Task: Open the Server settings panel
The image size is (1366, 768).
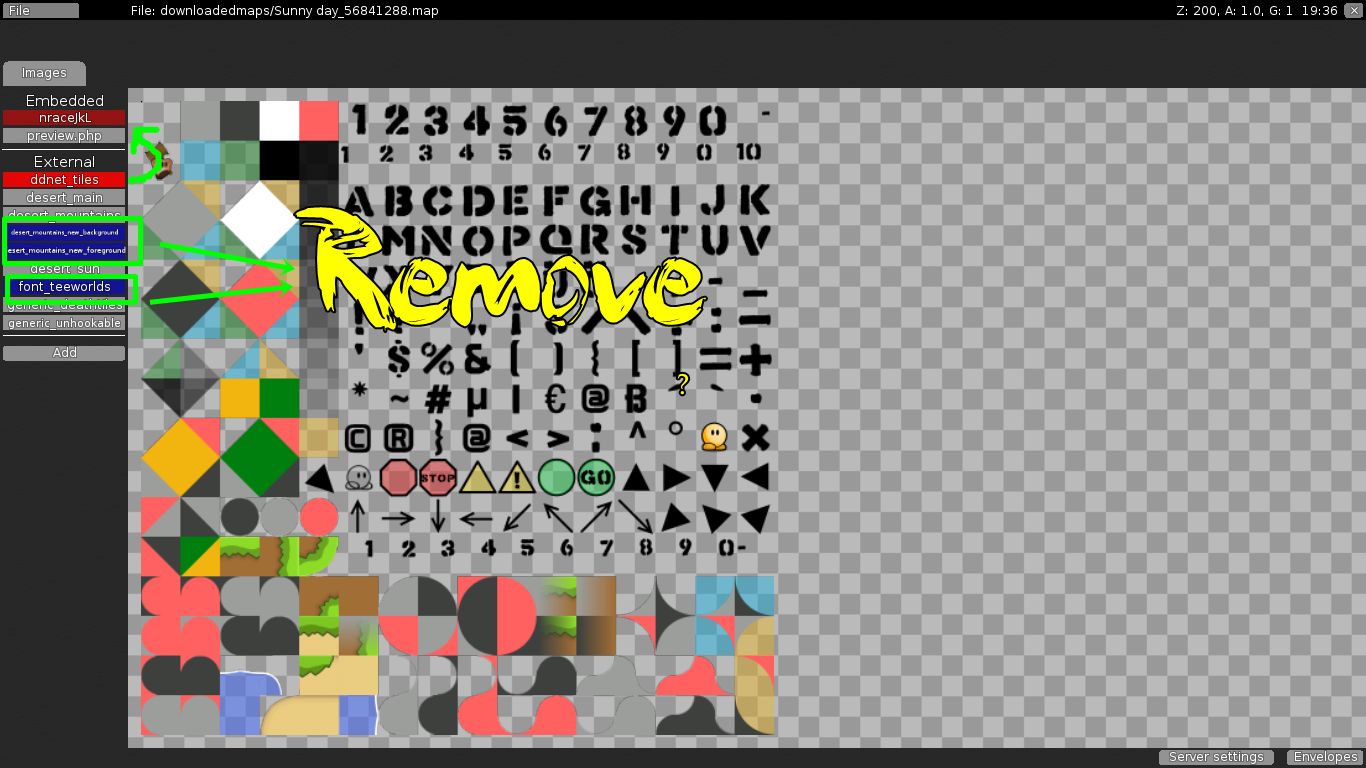Action: (x=1215, y=757)
